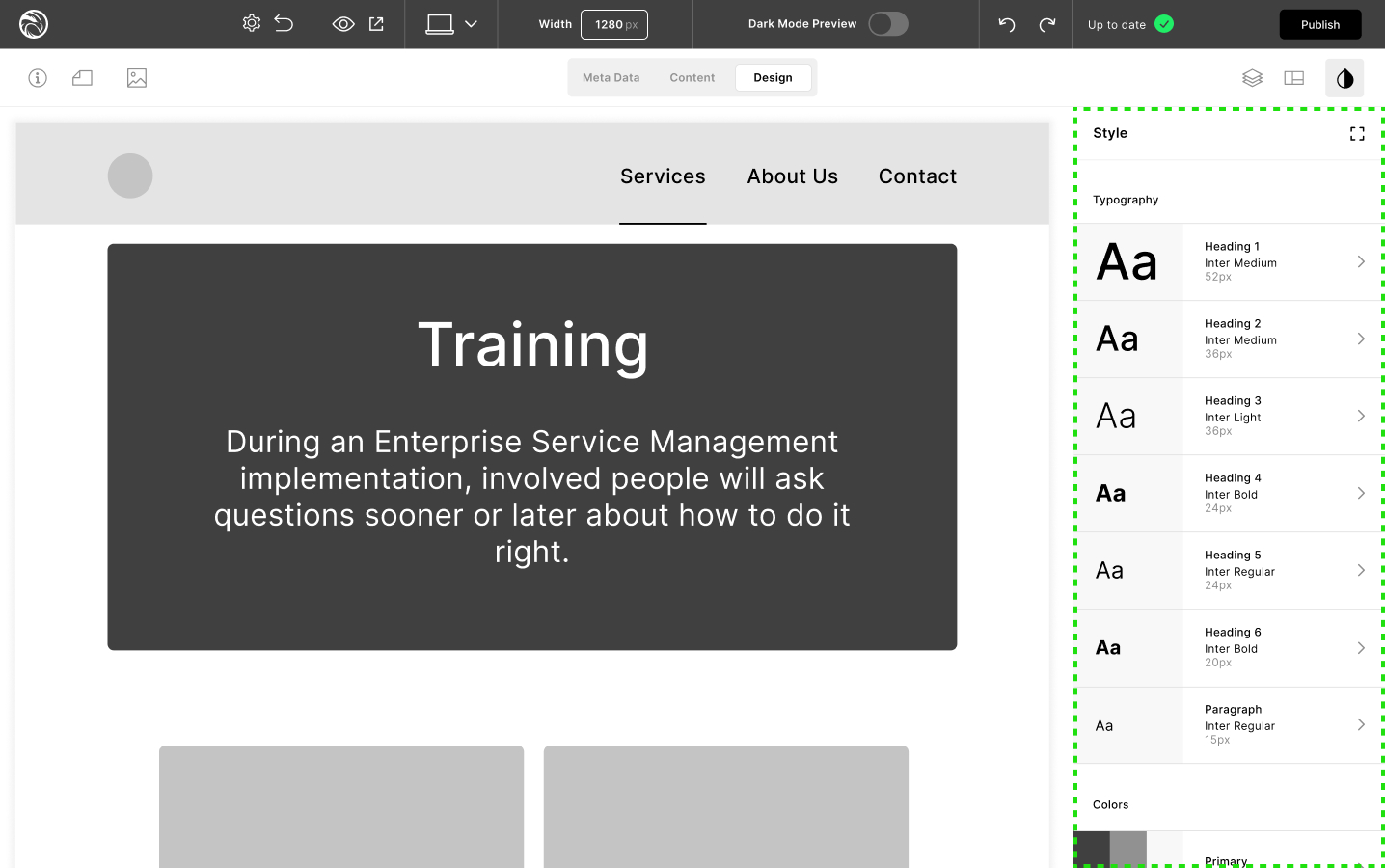The height and width of the screenshot is (868, 1385).
Task: Open the info icon panel
Action: 38,78
